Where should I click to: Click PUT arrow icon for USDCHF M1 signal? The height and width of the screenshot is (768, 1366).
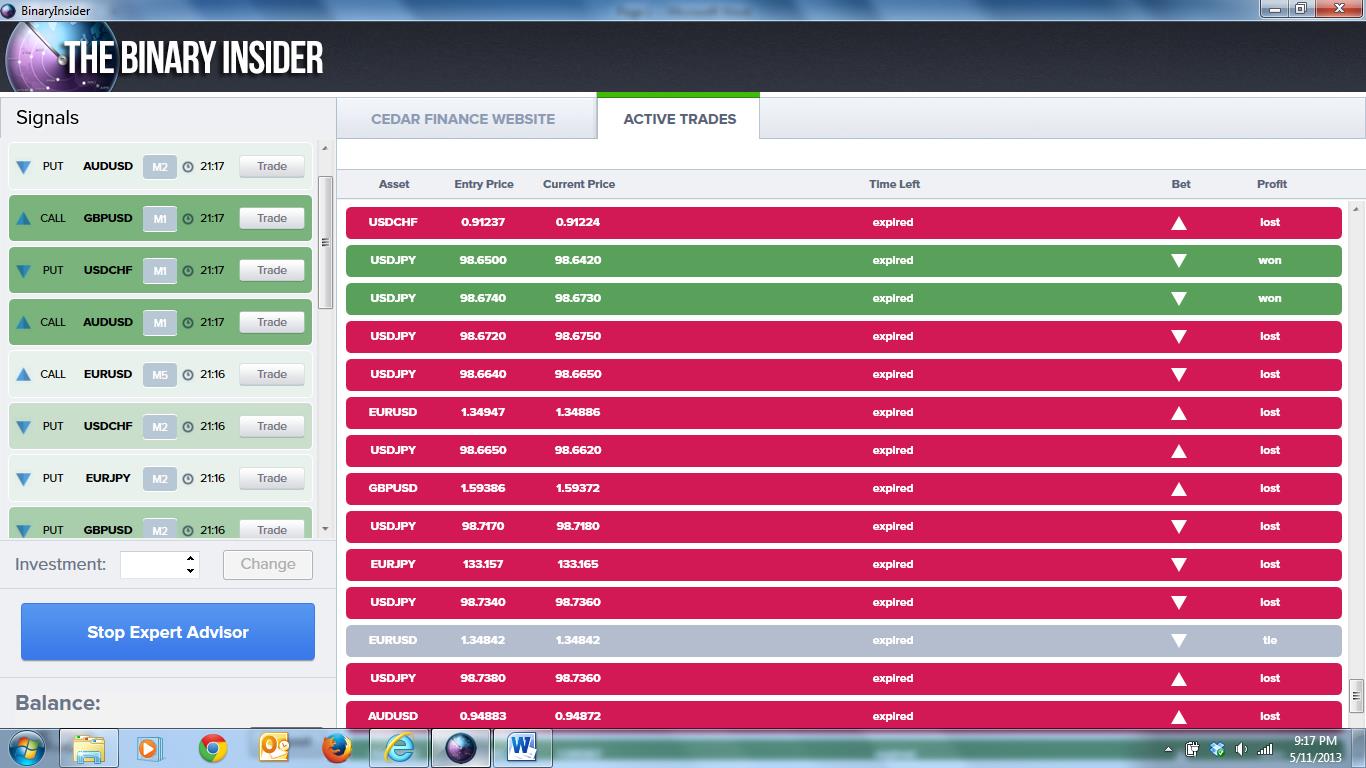(24, 271)
